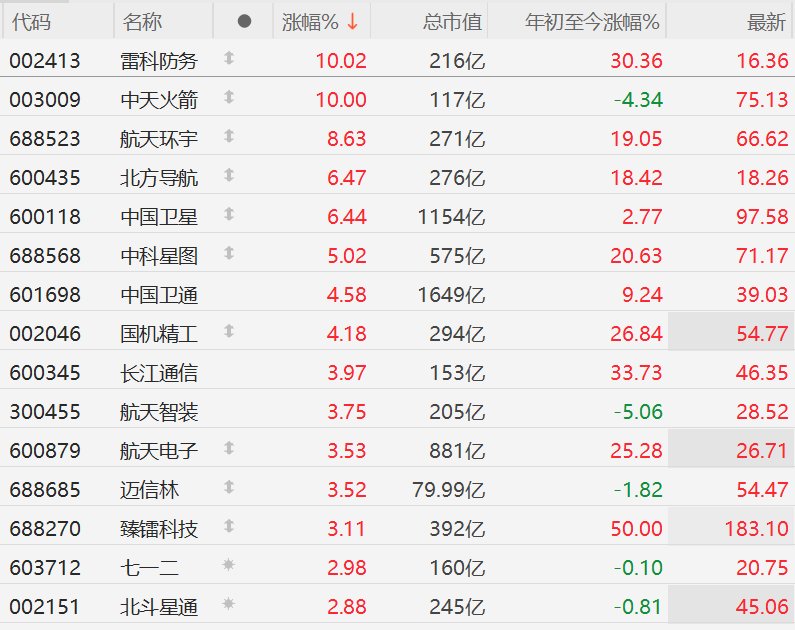Click the 10.02 gain value for 雷科防务
The width and height of the screenshot is (795, 630).
click(x=341, y=61)
